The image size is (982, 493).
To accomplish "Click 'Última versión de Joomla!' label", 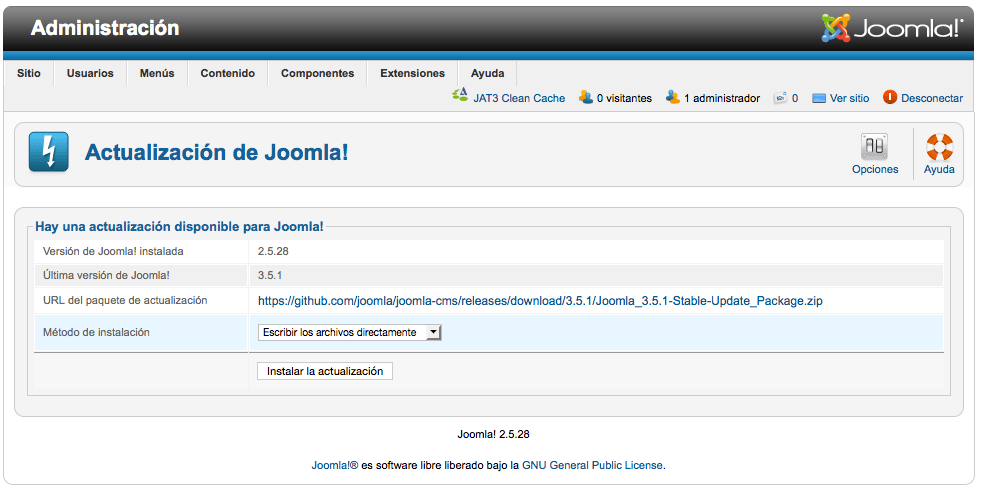I will pyautogui.click(x=106, y=275).
